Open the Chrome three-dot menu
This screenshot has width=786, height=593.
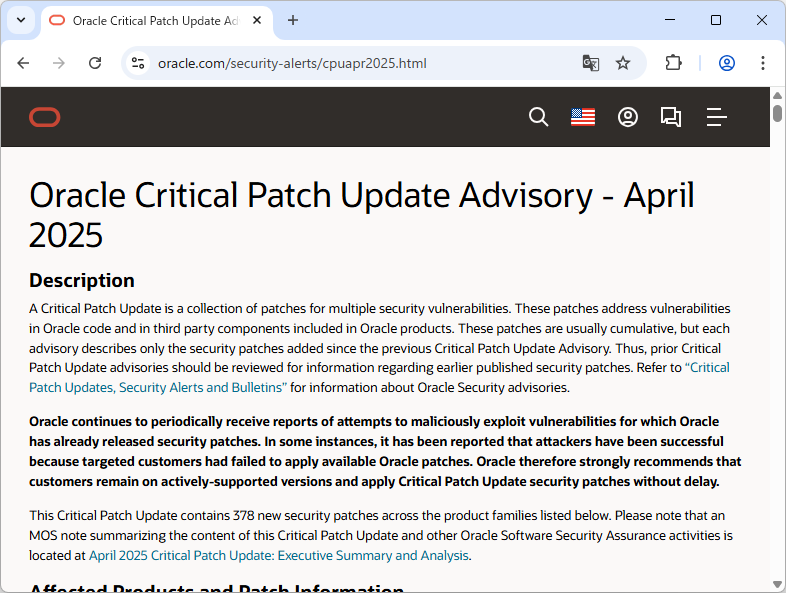pos(762,63)
